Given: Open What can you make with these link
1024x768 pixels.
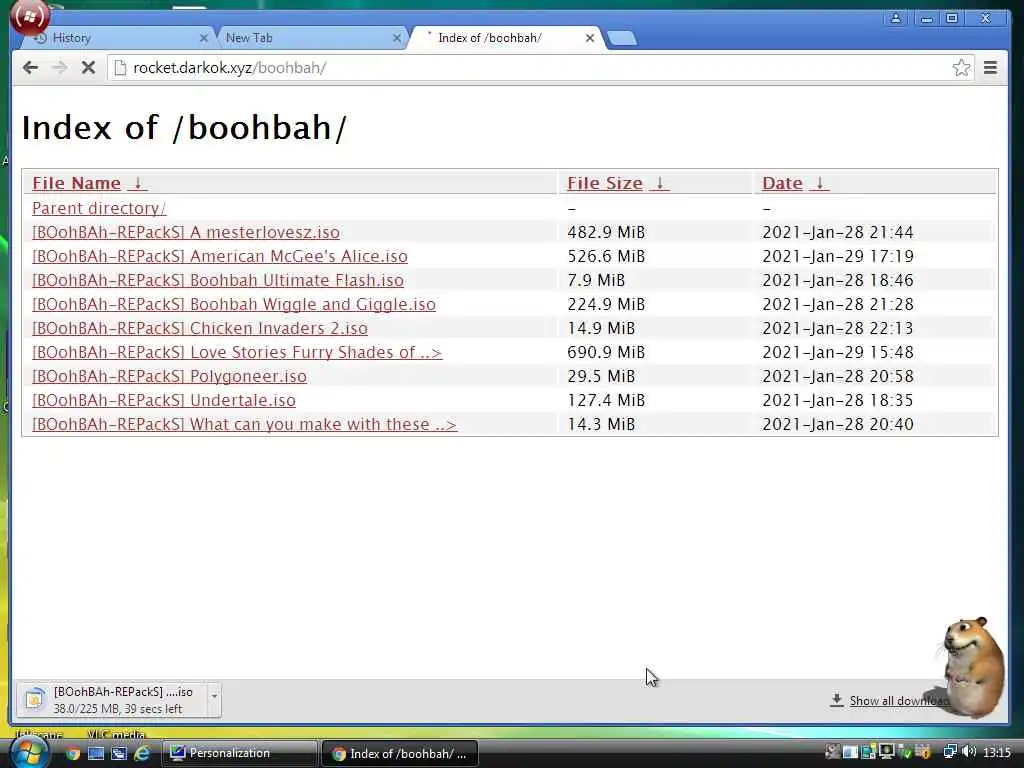Looking at the screenshot, I should (x=244, y=424).
